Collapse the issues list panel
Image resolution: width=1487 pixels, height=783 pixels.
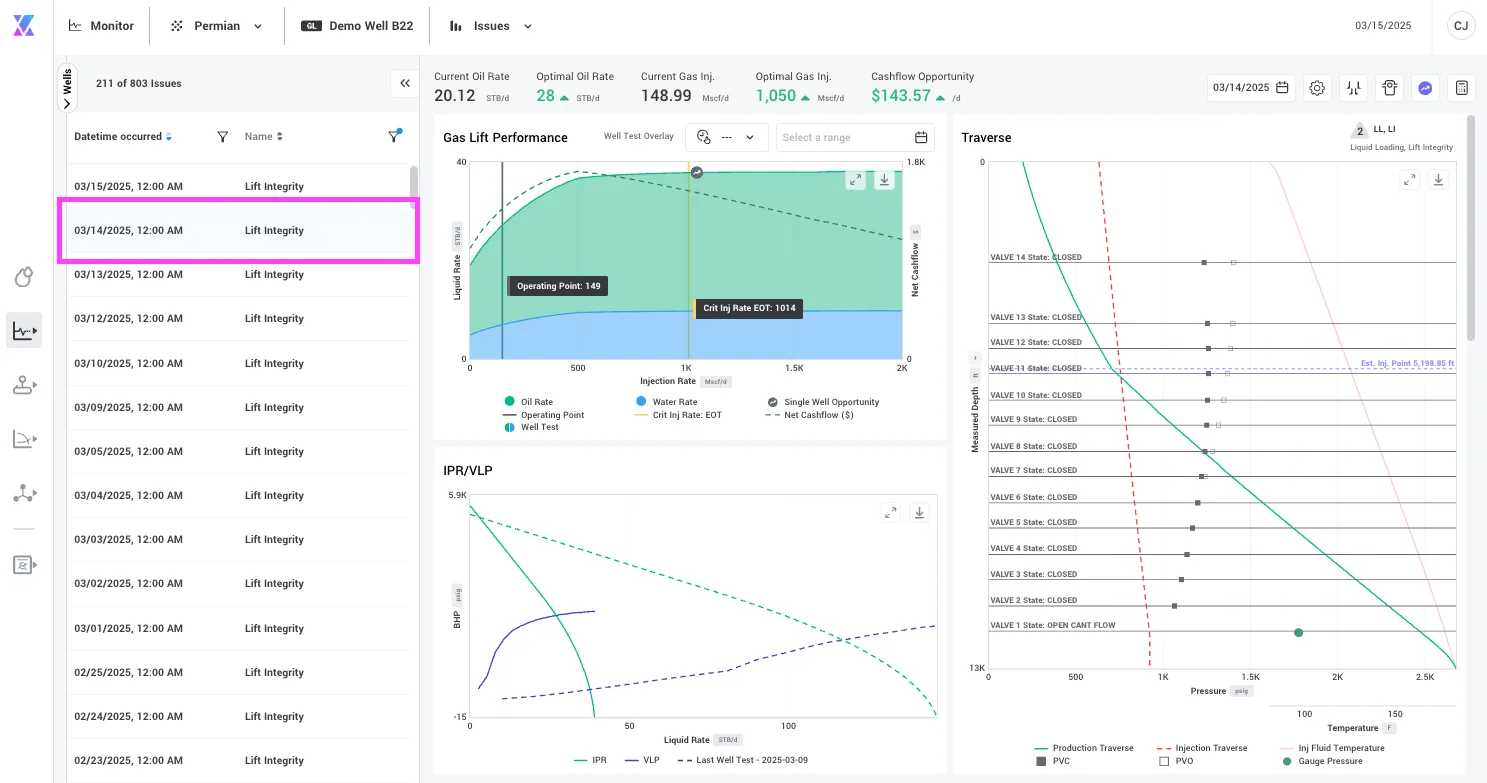405,83
